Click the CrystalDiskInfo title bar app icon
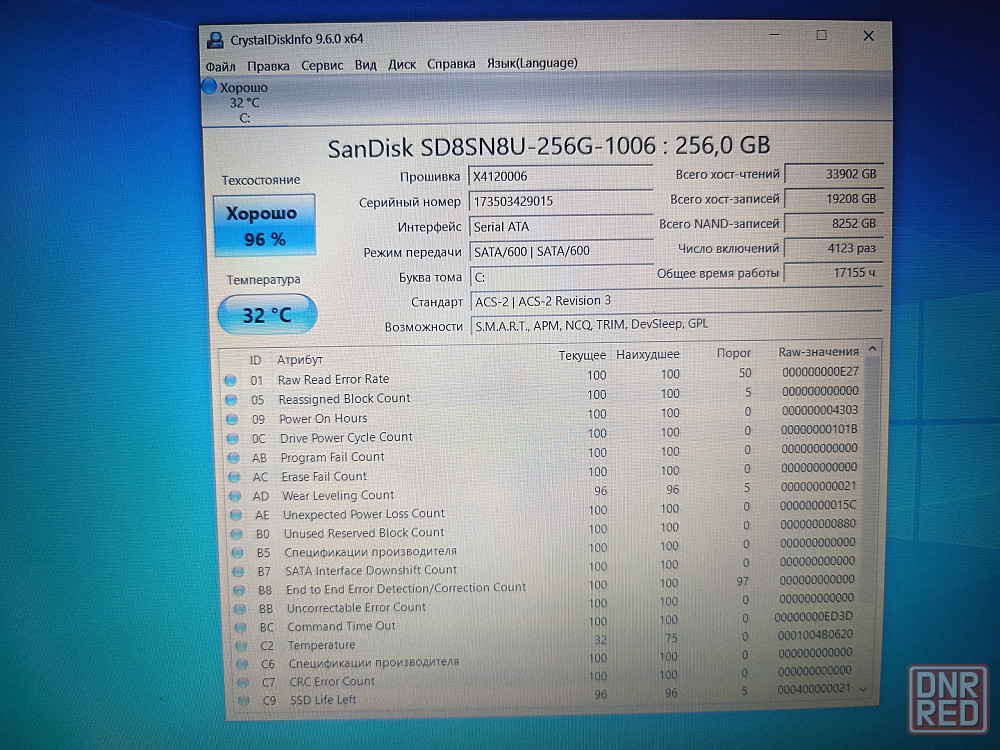The image size is (1000, 750). tap(215, 40)
